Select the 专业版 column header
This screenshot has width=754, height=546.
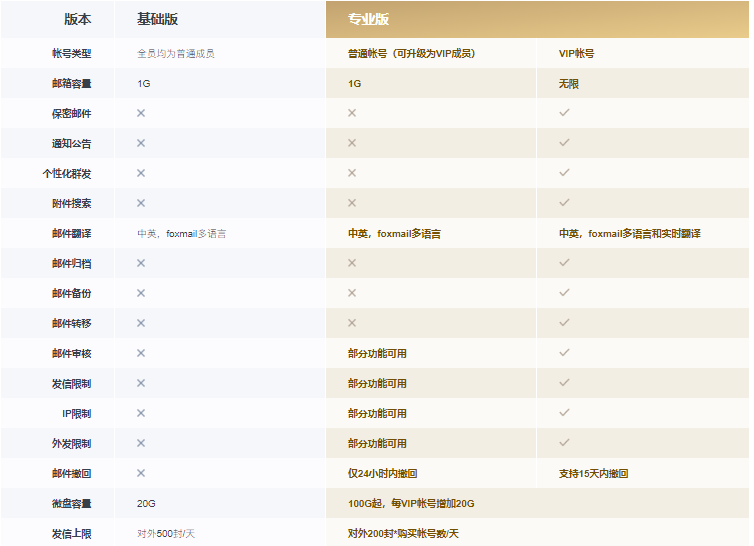click(x=368, y=19)
